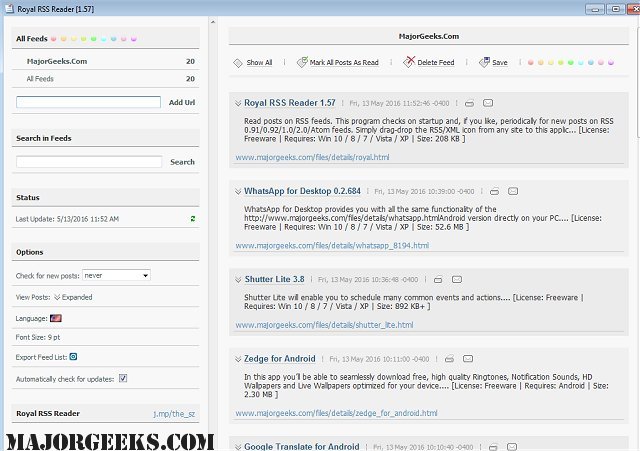Collapse the Royal RSS Reader 1.57 post
The image size is (640, 451).
(x=238, y=104)
